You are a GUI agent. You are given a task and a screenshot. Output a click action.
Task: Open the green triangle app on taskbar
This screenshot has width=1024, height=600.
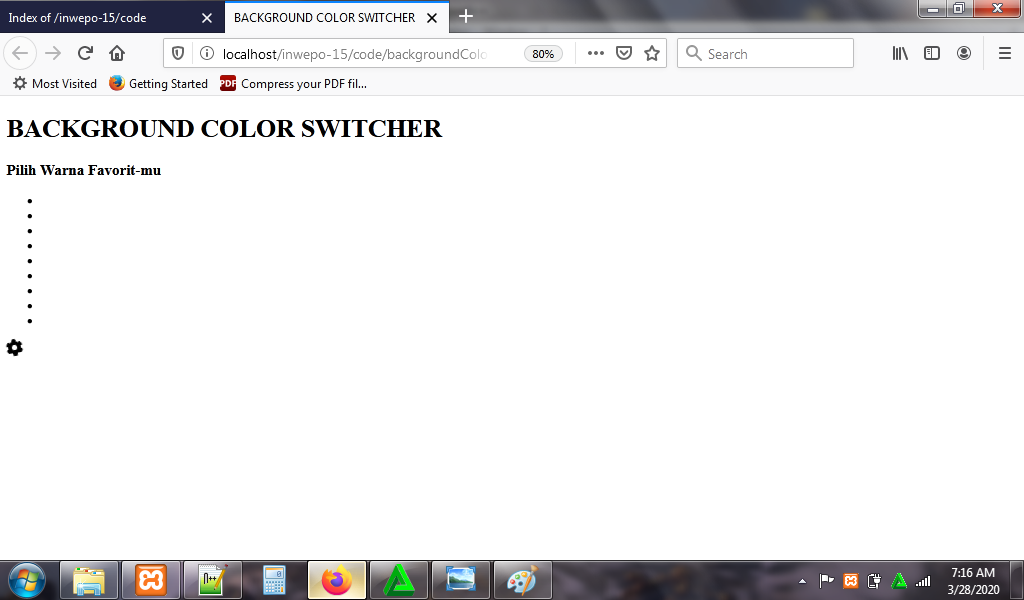tap(399, 580)
